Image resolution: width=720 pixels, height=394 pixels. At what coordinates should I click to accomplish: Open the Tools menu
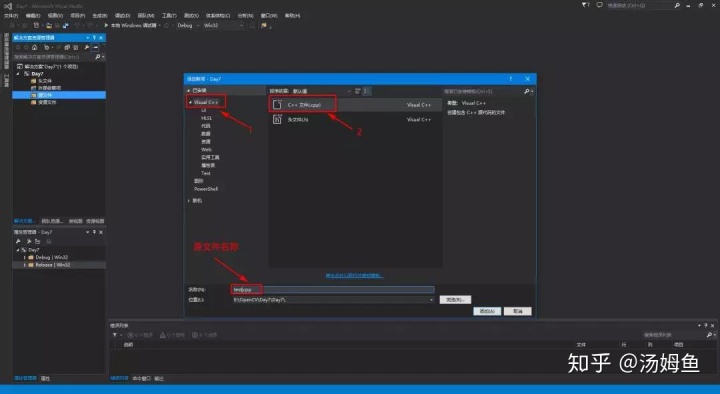169,16
